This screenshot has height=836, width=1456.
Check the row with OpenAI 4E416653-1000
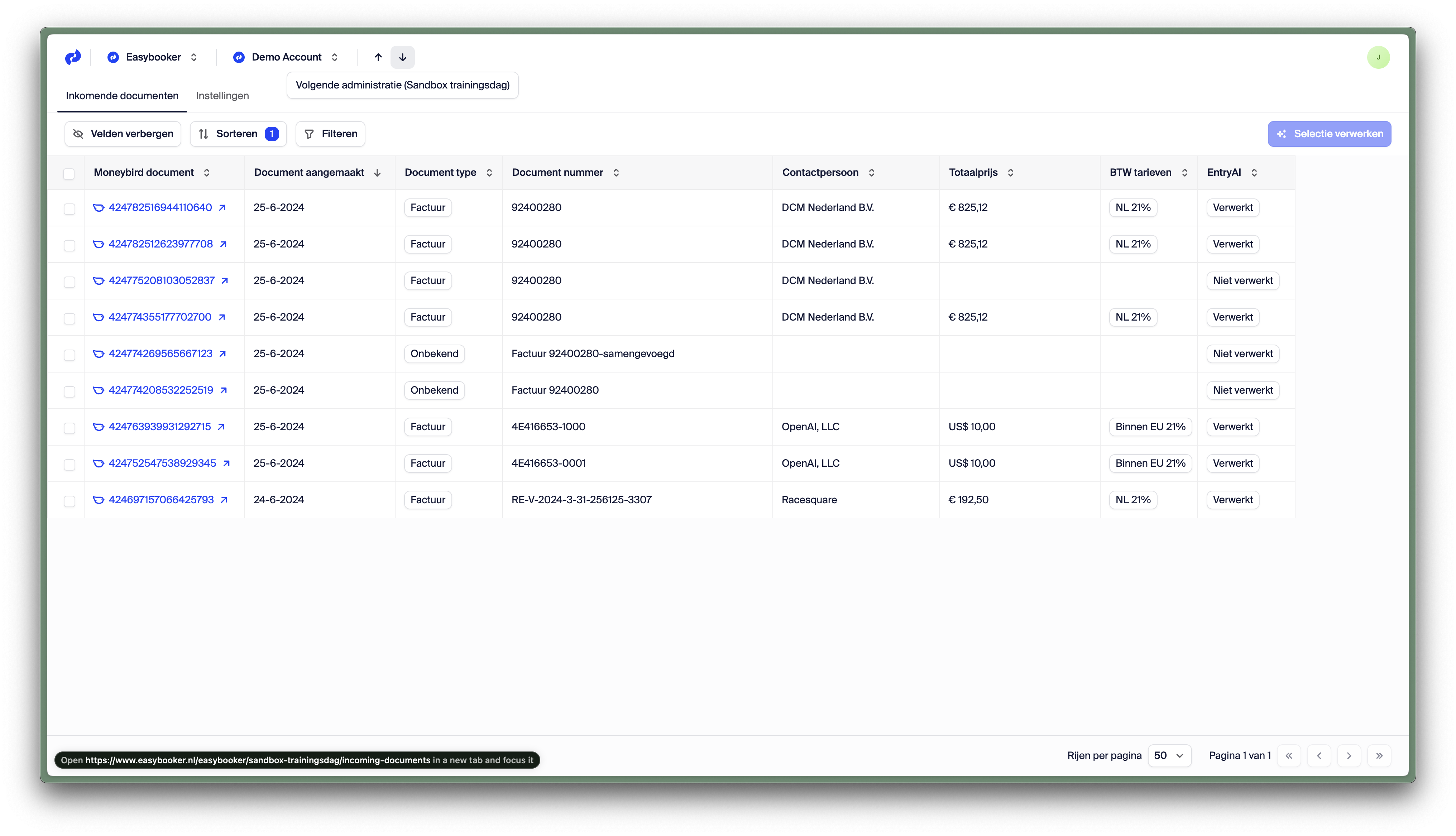(x=70, y=428)
